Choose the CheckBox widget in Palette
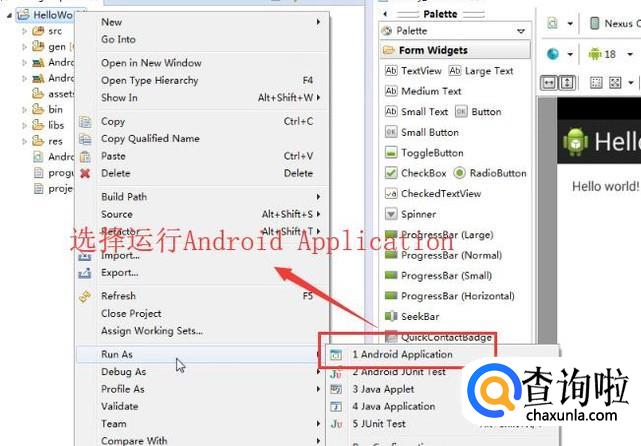The width and height of the screenshot is (641, 446). (416, 173)
